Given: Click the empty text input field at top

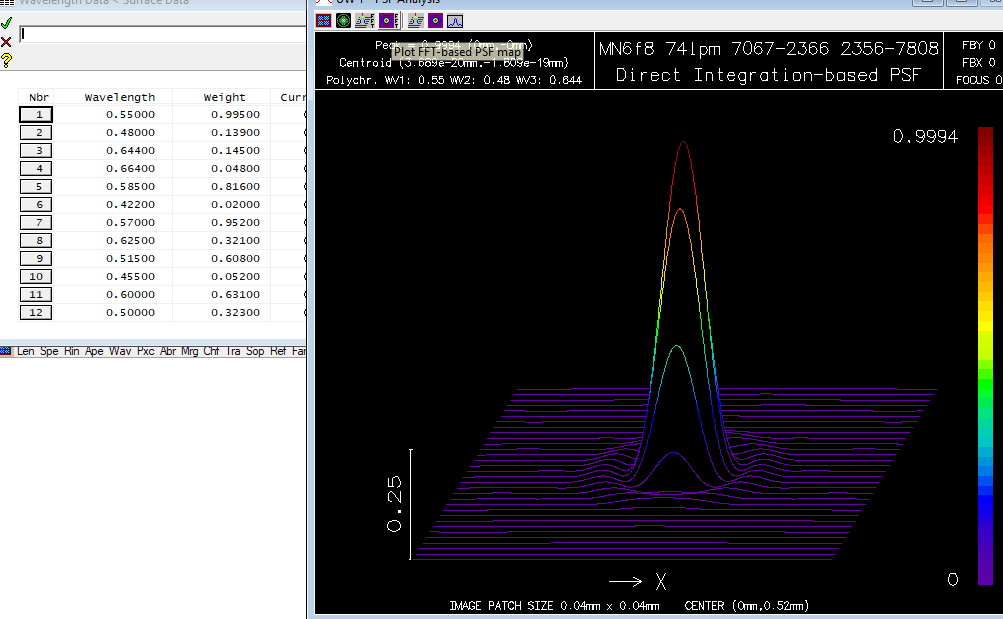Looking at the screenshot, I should [x=160, y=34].
